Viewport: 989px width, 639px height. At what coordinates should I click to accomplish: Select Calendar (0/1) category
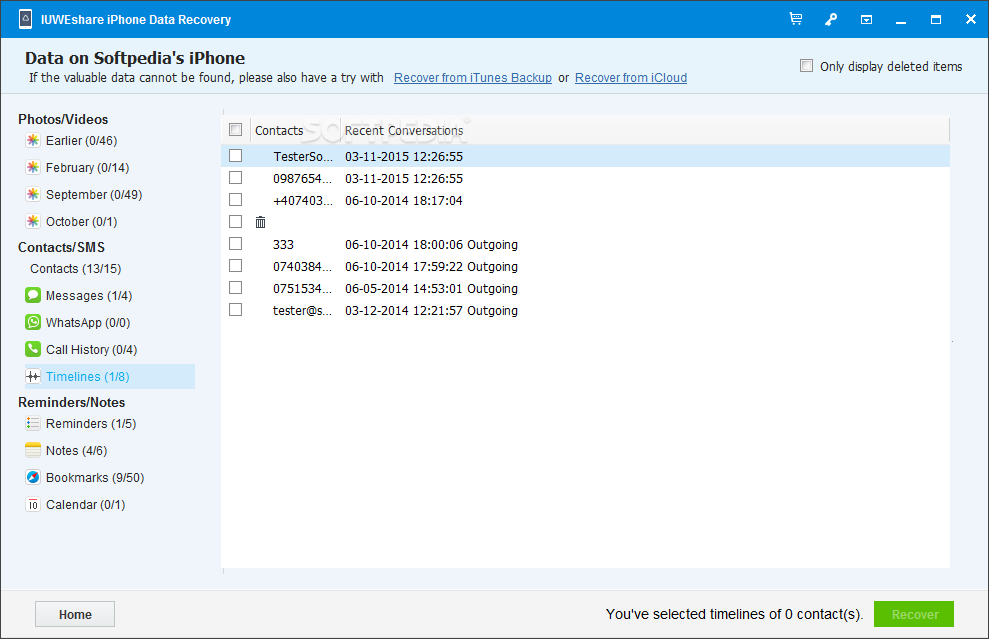pos(86,505)
